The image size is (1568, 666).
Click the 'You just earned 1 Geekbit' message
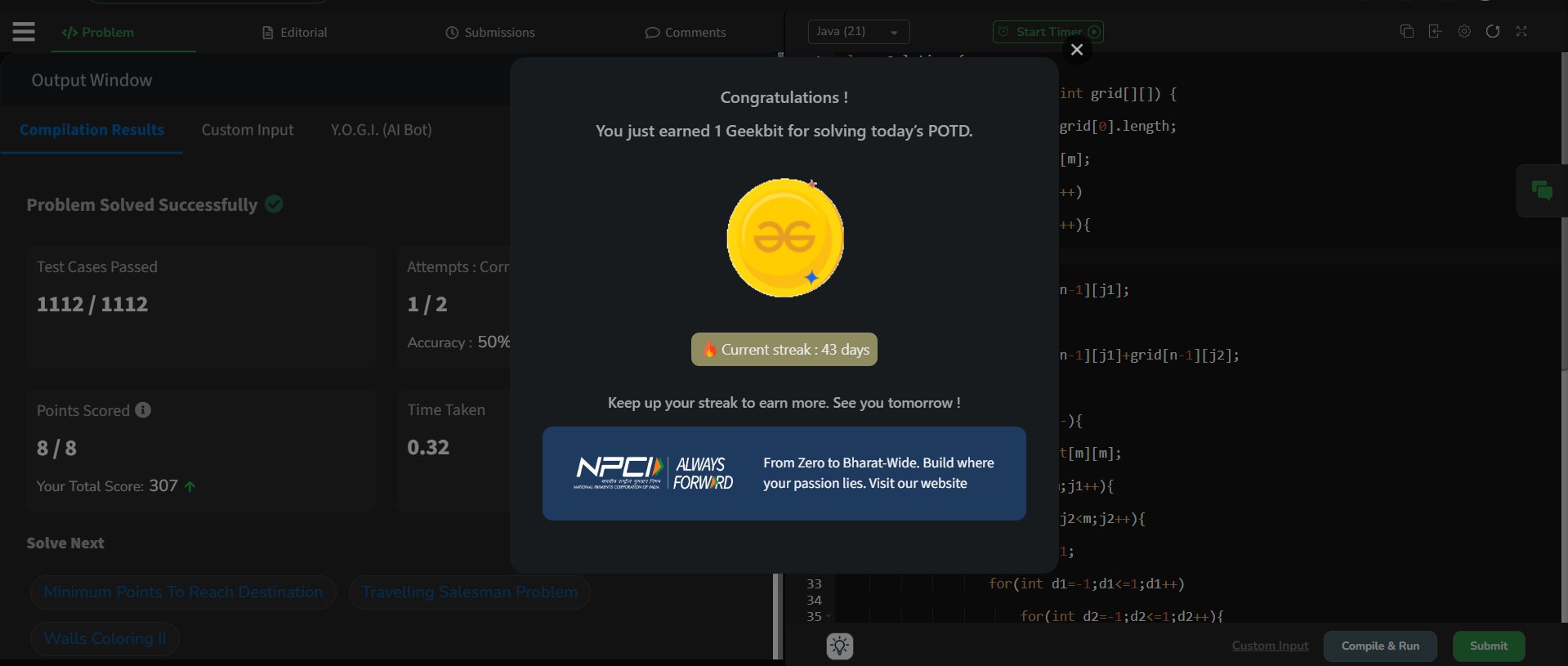(784, 131)
